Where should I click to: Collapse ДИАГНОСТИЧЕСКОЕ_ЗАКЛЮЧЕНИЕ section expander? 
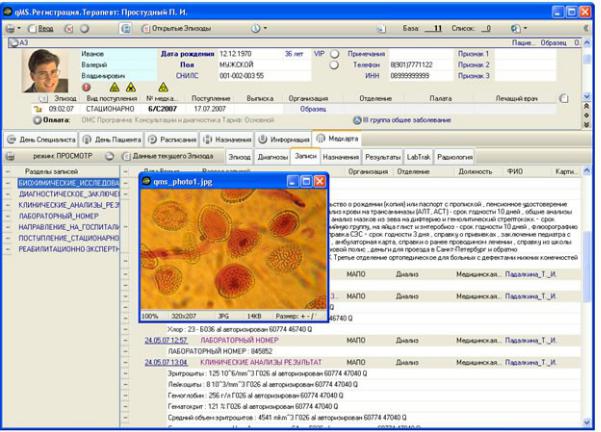click(8, 194)
